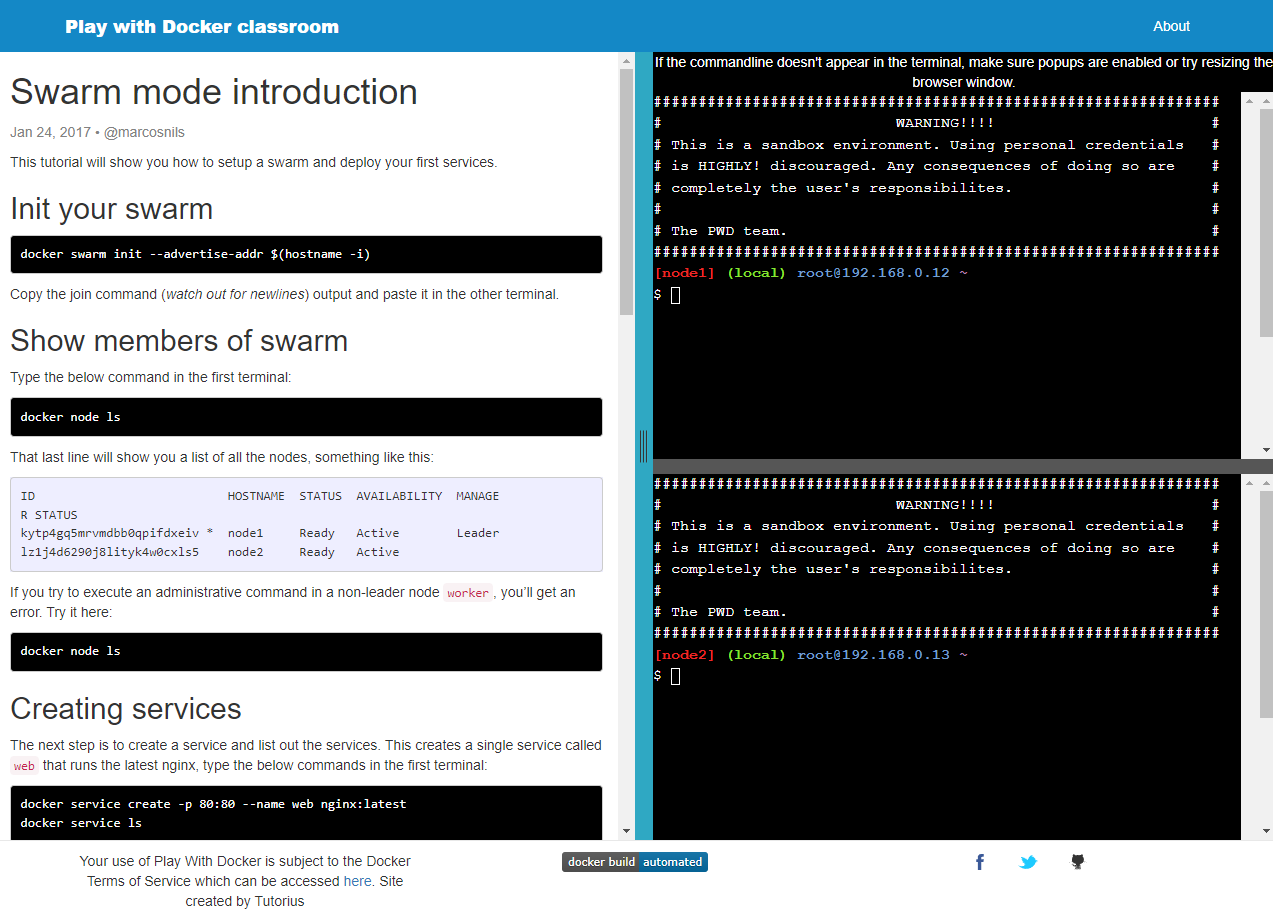Click '[node1]' label in first terminal
Image resolution: width=1273 pixels, height=913 pixels.
tap(685, 273)
